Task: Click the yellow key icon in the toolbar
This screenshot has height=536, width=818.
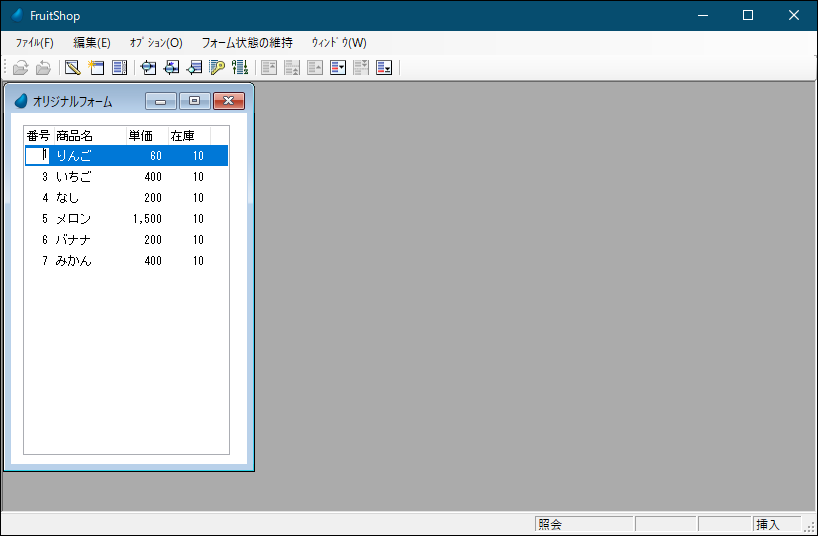Action: 217,68
